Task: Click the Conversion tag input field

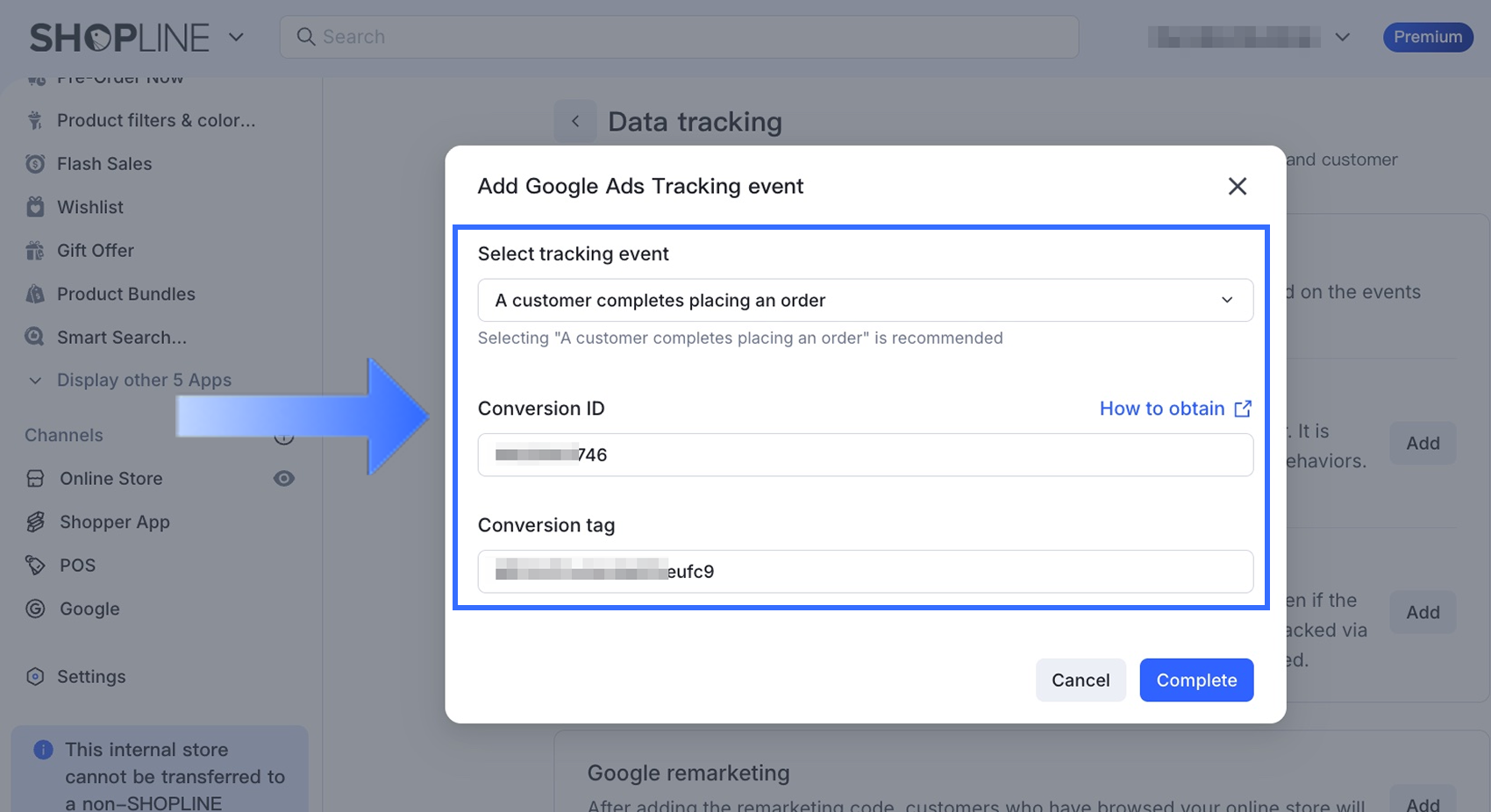Action: (865, 572)
